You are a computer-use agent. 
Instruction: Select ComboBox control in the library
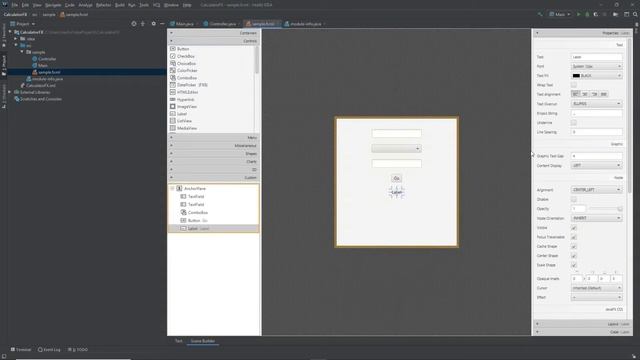pyautogui.click(x=187, y=78)
